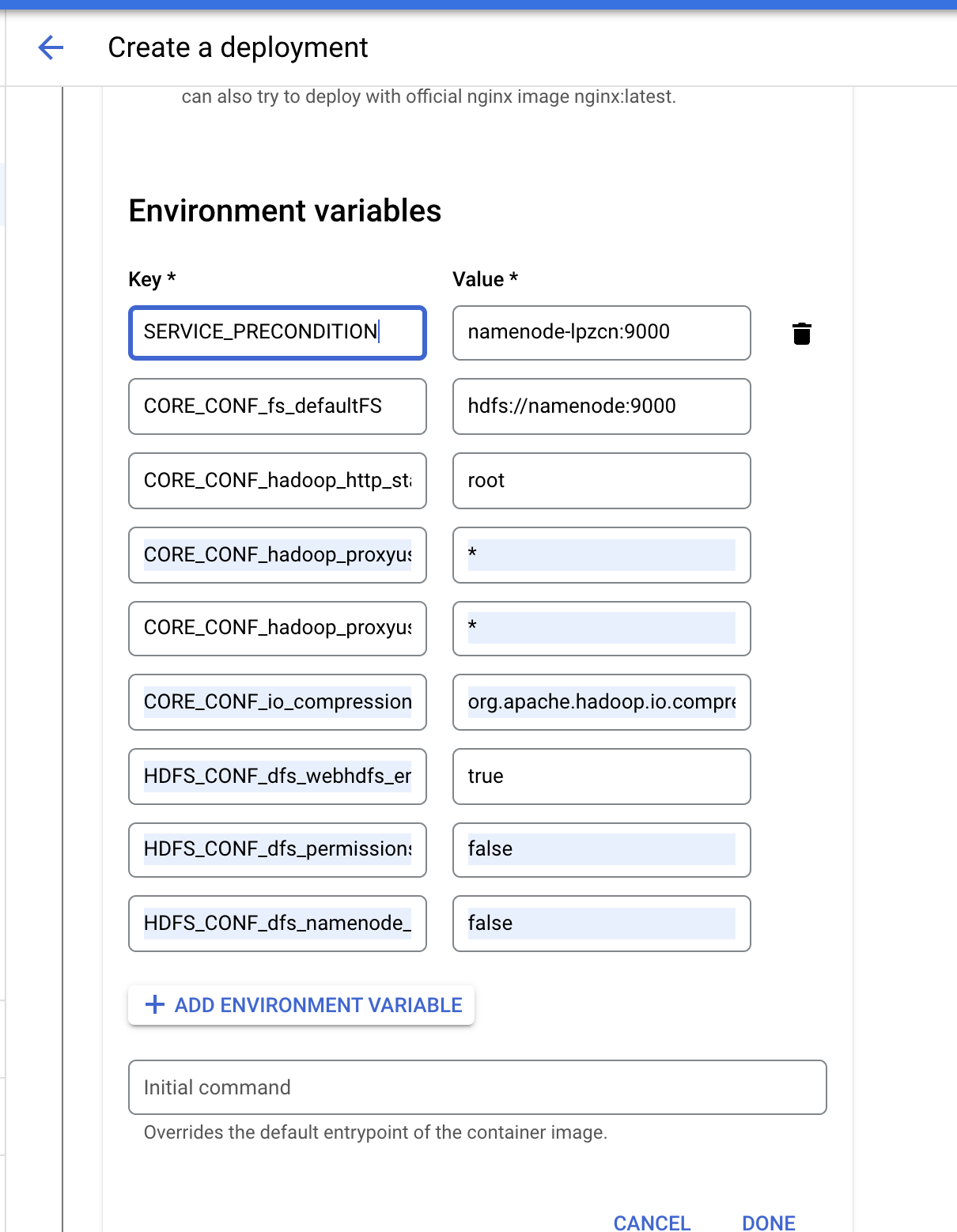Click the HDFS_CONF_dfs_namenode_ key field
957x1232 pixels.
(x=277, y=923)
